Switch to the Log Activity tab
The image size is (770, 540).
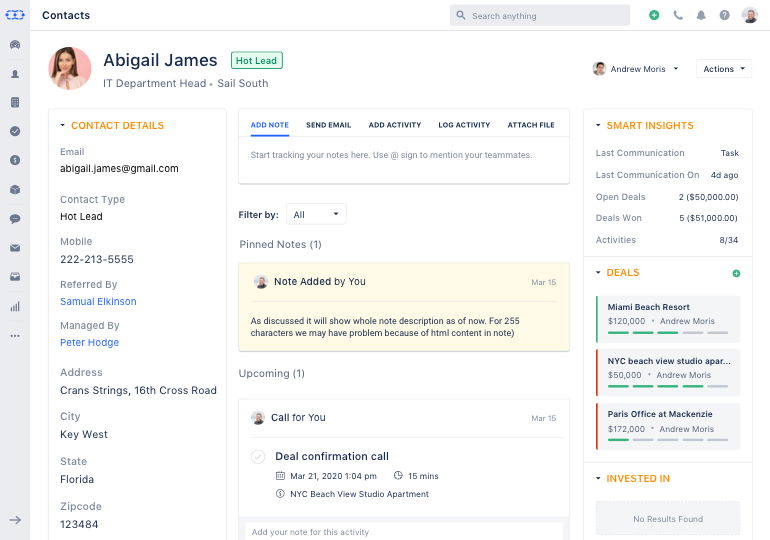464,125
